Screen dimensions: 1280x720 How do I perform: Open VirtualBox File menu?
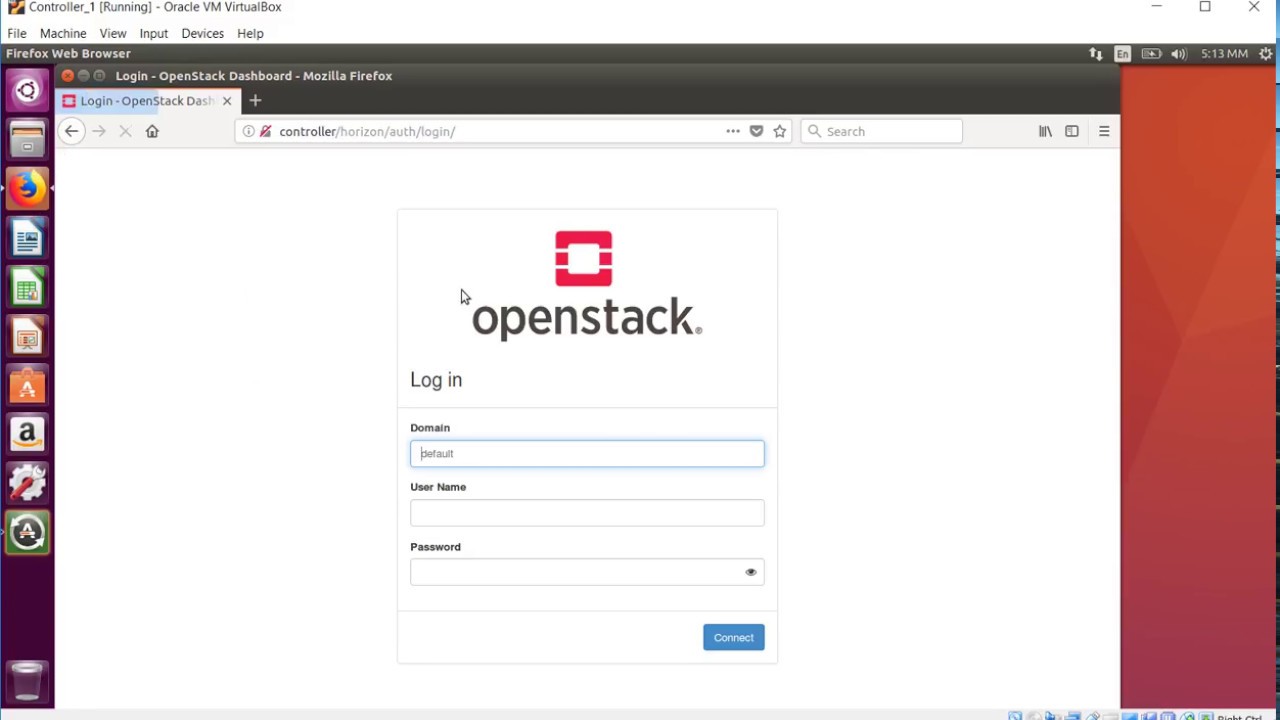click(x=17, y=33)
